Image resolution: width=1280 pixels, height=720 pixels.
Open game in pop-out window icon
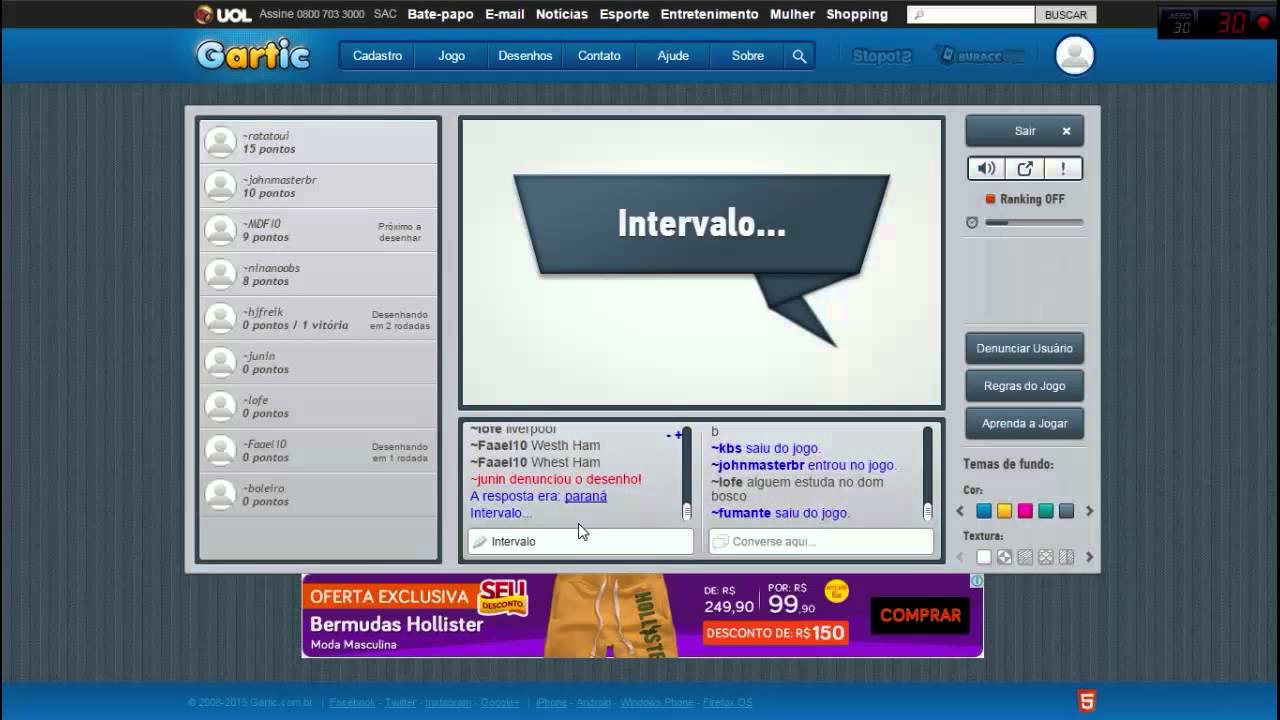tap(1025, 169)
